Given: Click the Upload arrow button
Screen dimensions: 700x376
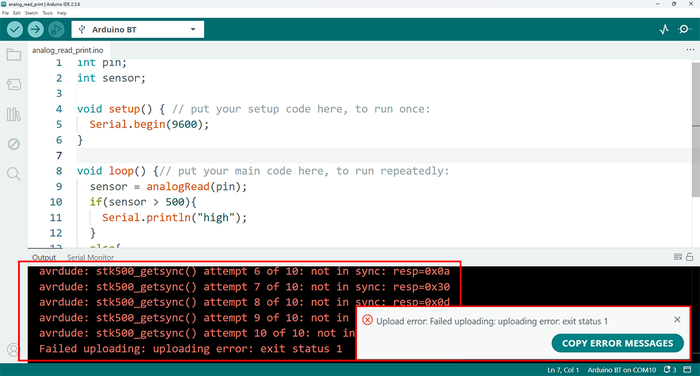Looking at the screenshot, I should pyautogui.click(x=35, y=29).
